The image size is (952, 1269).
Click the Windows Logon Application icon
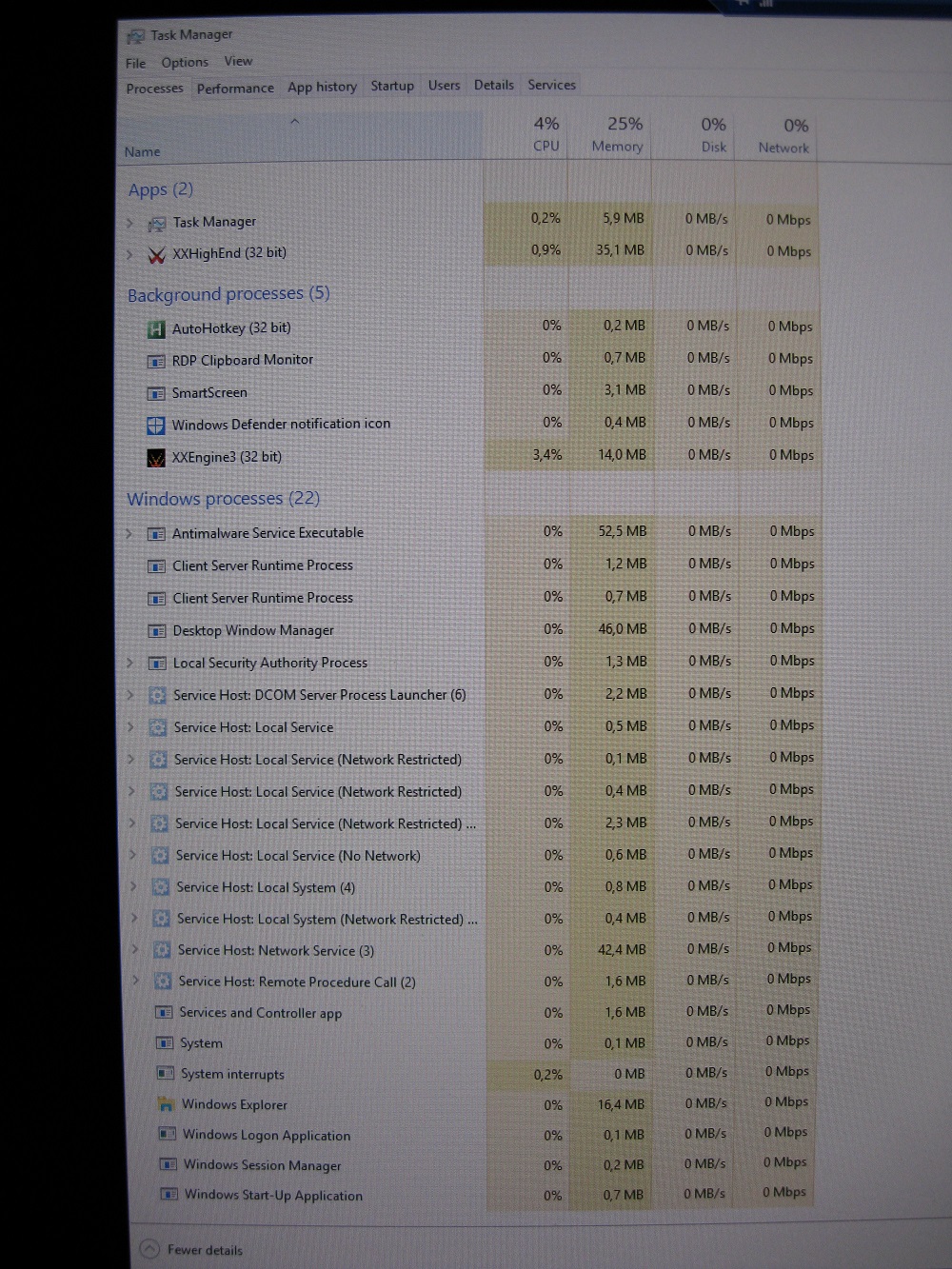coord(168,1135)
